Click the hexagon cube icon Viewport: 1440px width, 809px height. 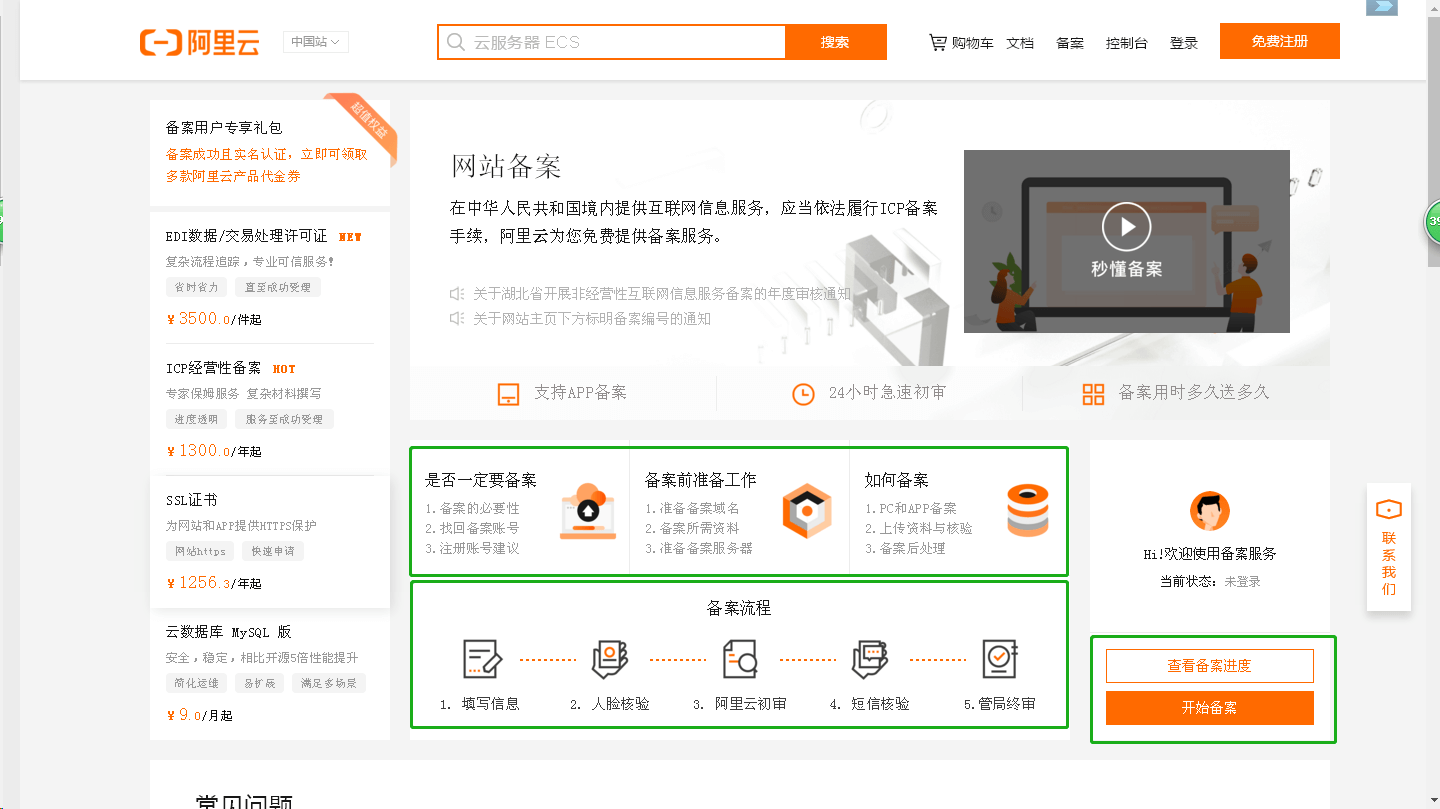click(806, 511)
